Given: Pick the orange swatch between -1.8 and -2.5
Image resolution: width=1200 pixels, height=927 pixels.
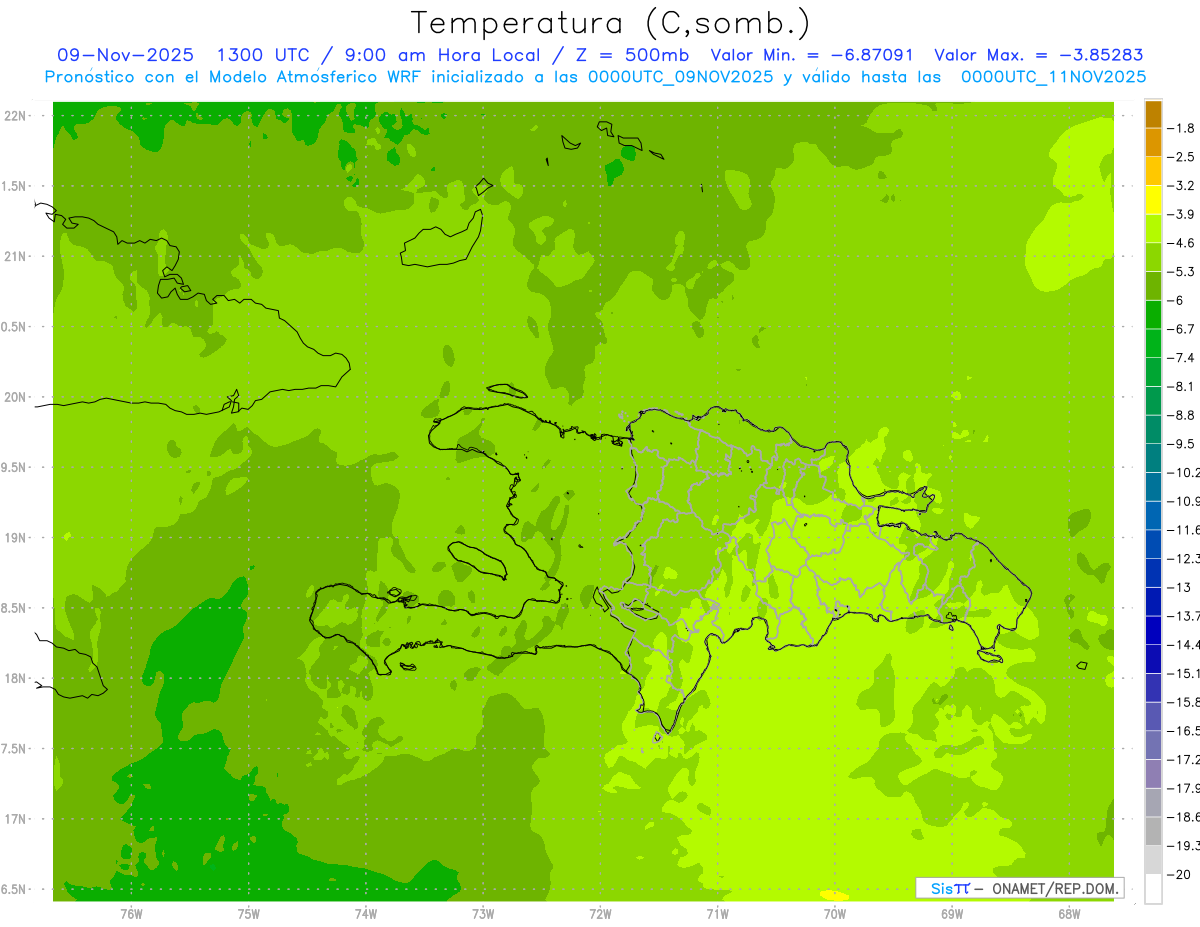Looking at the screenshot, I should point(1153,143).
